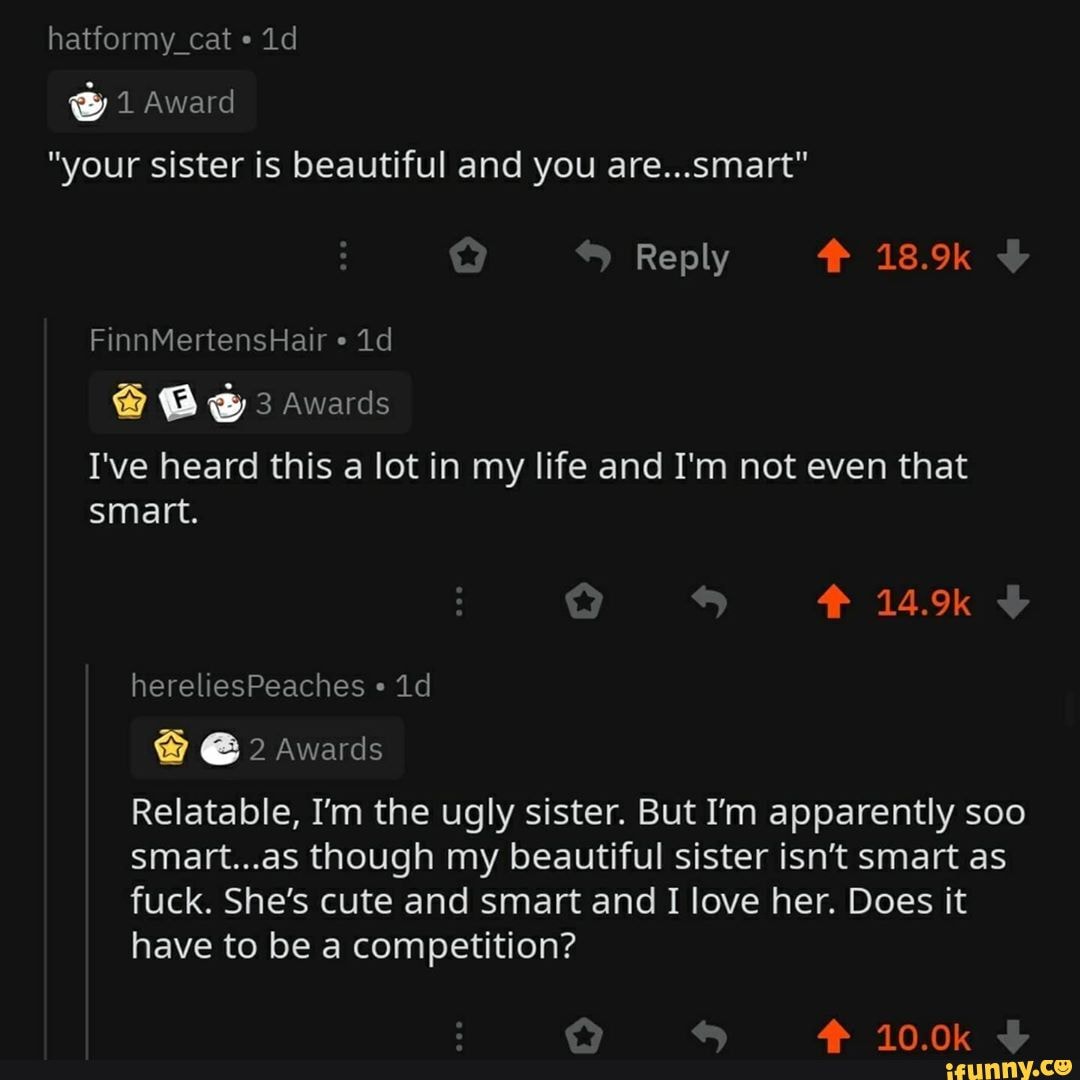This screenshot has height=1080, width=1080.
Task: Give award to hatformy_cat comment
Action: click(467, 259)
